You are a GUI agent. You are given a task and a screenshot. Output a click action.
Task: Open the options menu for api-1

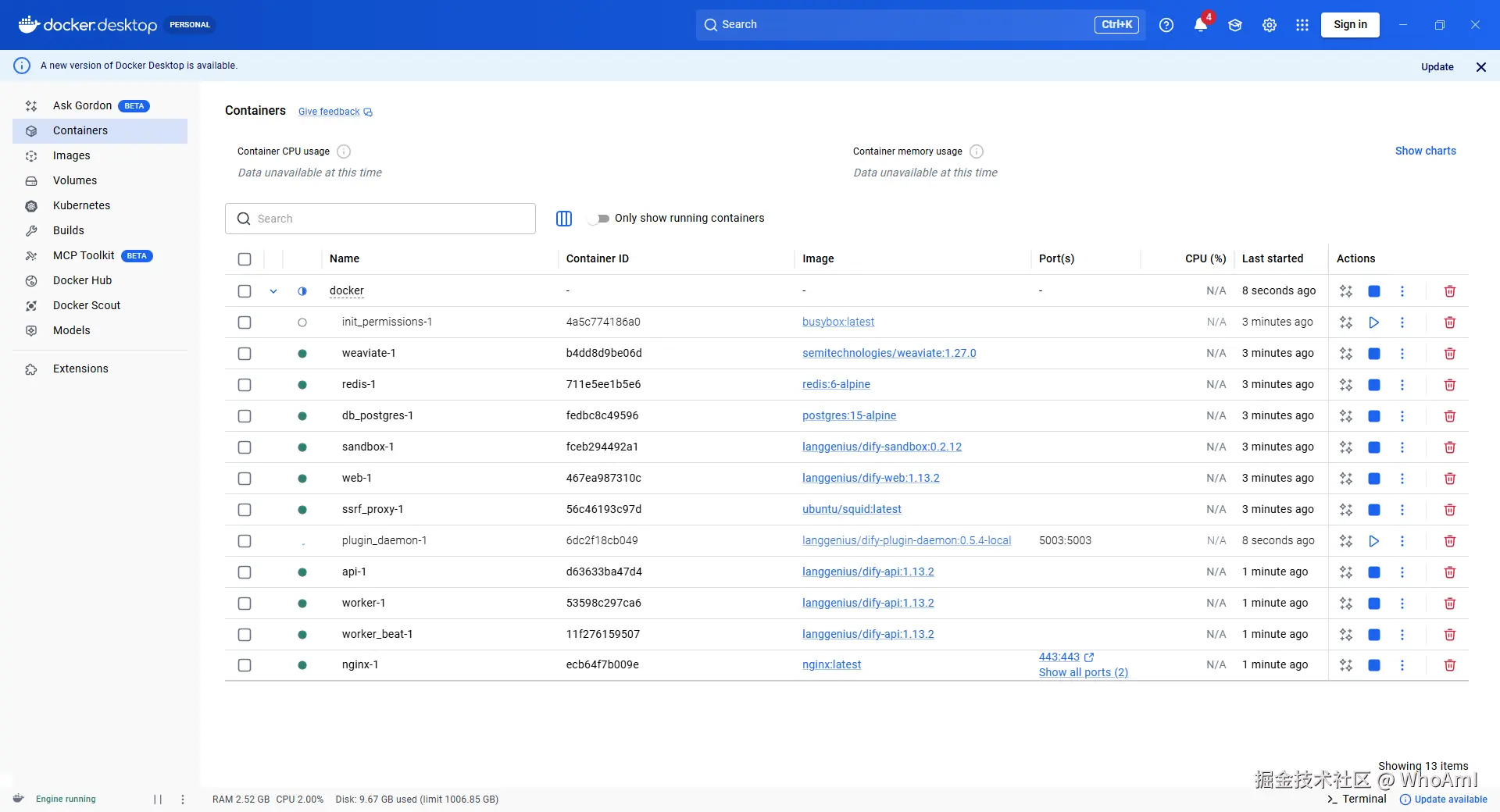pyautogui.click(x=1402, y=572)
